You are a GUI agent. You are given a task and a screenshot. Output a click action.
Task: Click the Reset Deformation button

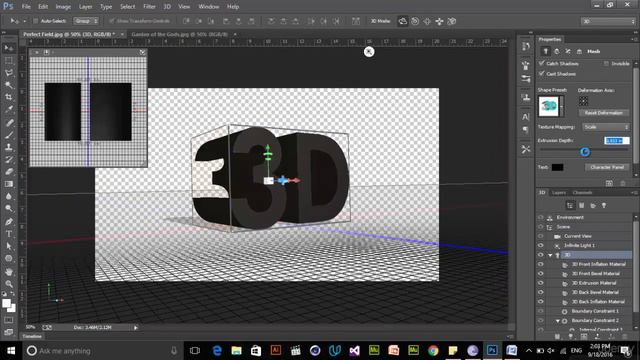604,113
